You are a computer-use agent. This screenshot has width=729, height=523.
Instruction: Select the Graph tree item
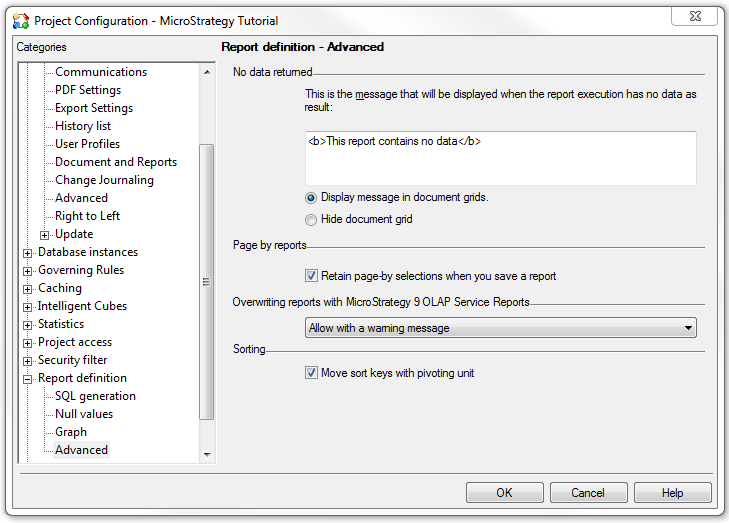(x=71, y=432)
